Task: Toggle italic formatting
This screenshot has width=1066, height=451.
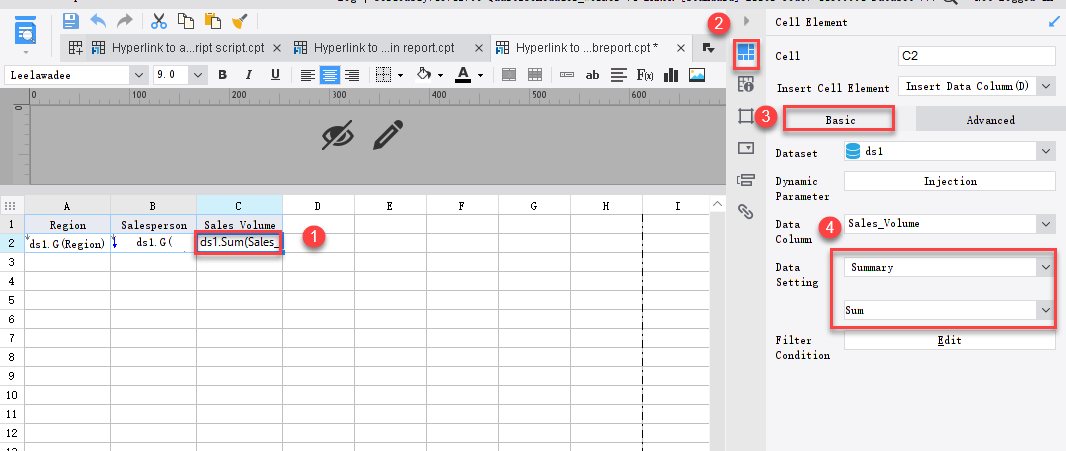Action: (x=249, y=75)
